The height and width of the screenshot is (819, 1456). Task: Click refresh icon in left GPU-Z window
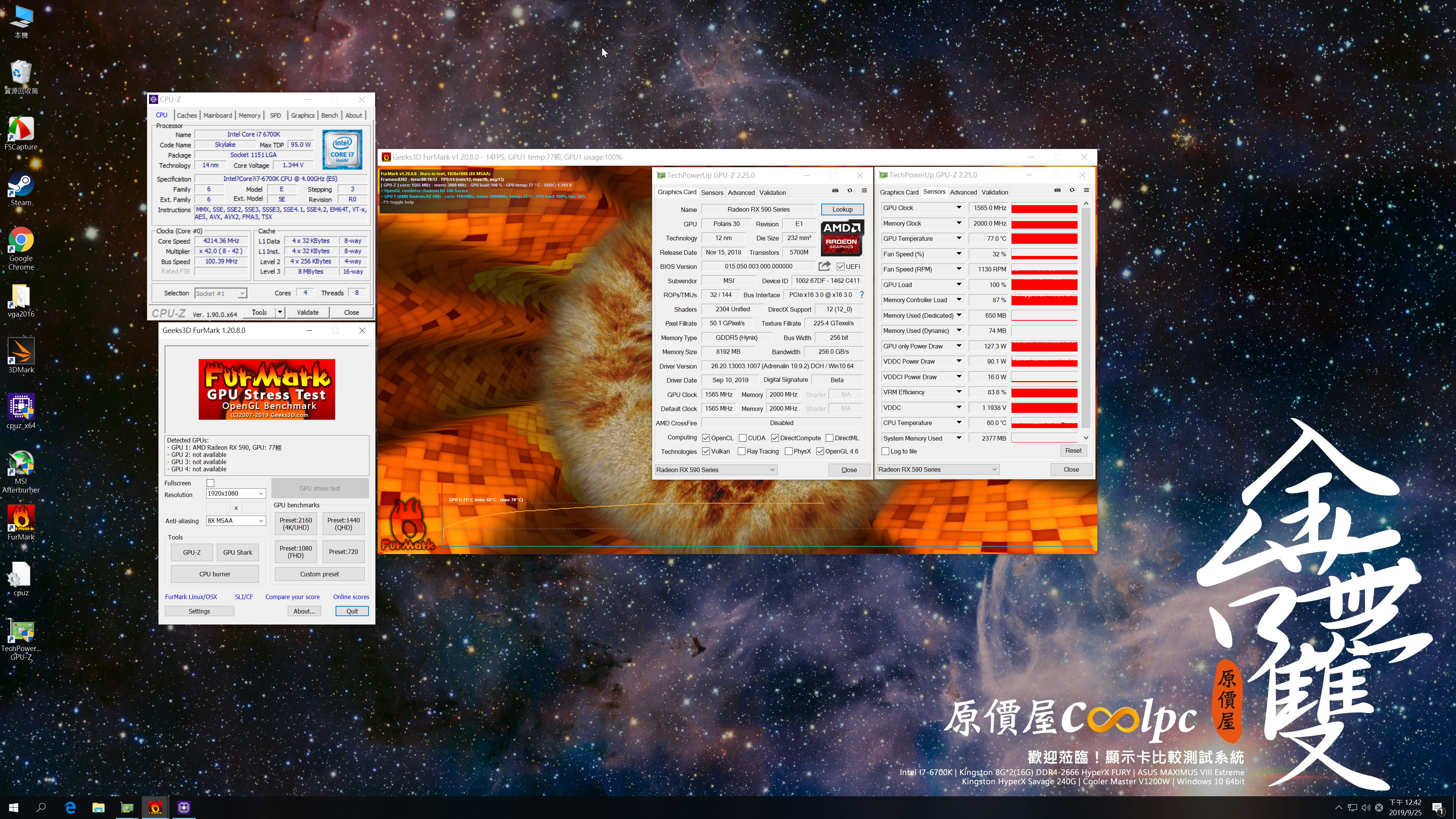coord(849,190)
